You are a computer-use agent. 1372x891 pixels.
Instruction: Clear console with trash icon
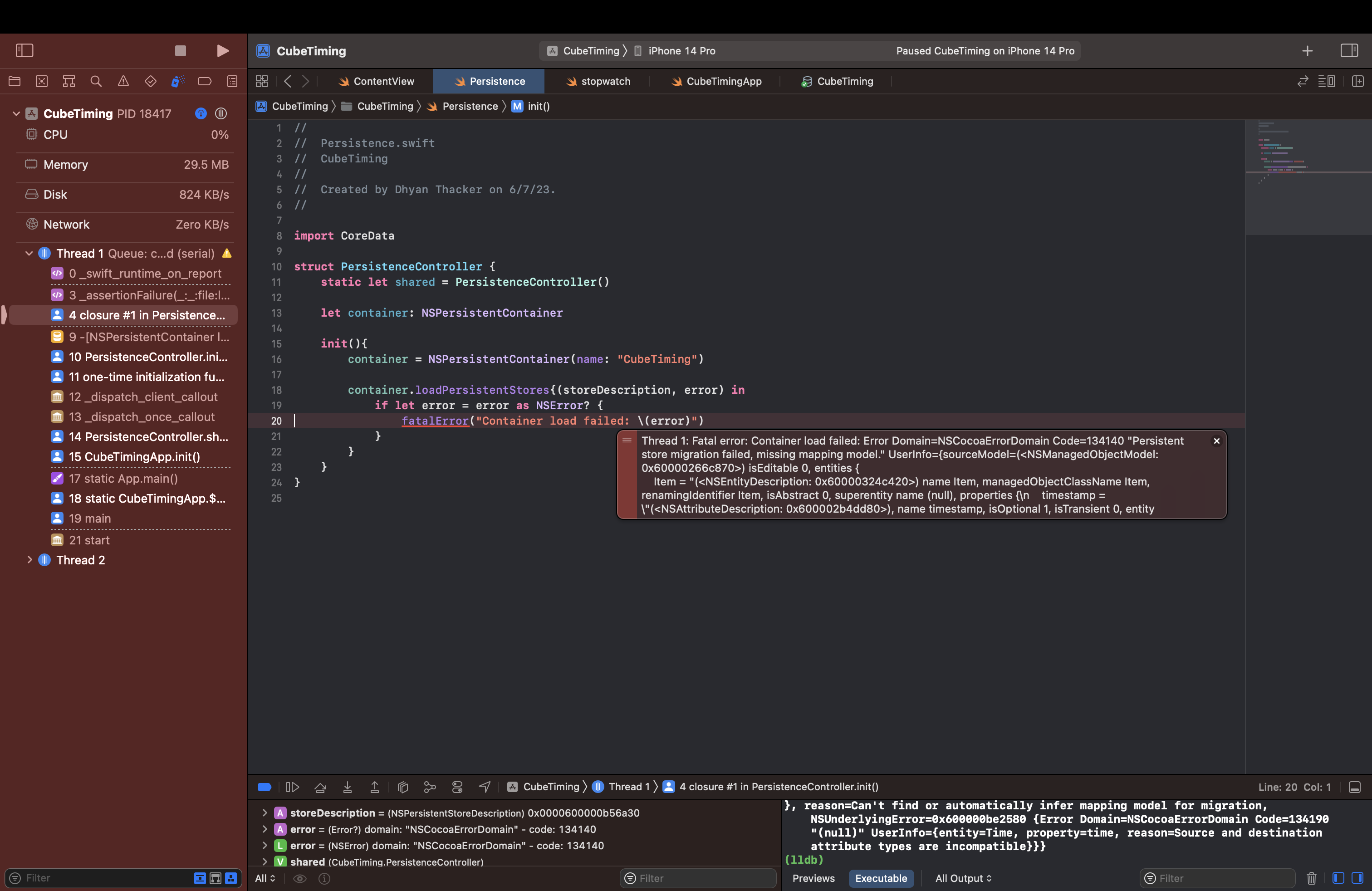(1311, 878)
